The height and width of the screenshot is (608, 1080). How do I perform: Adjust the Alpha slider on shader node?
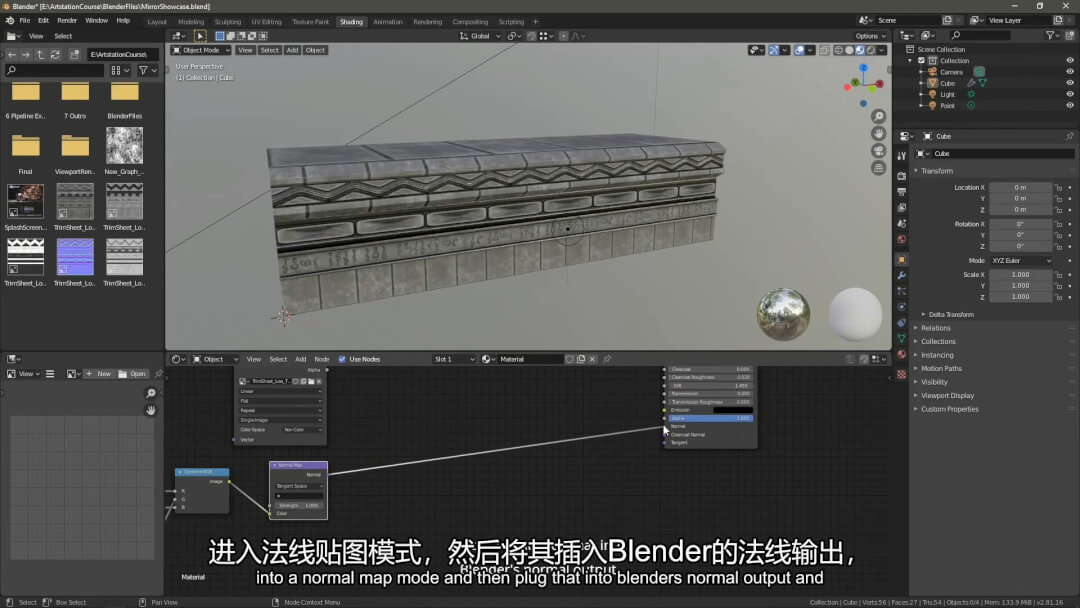711,418
